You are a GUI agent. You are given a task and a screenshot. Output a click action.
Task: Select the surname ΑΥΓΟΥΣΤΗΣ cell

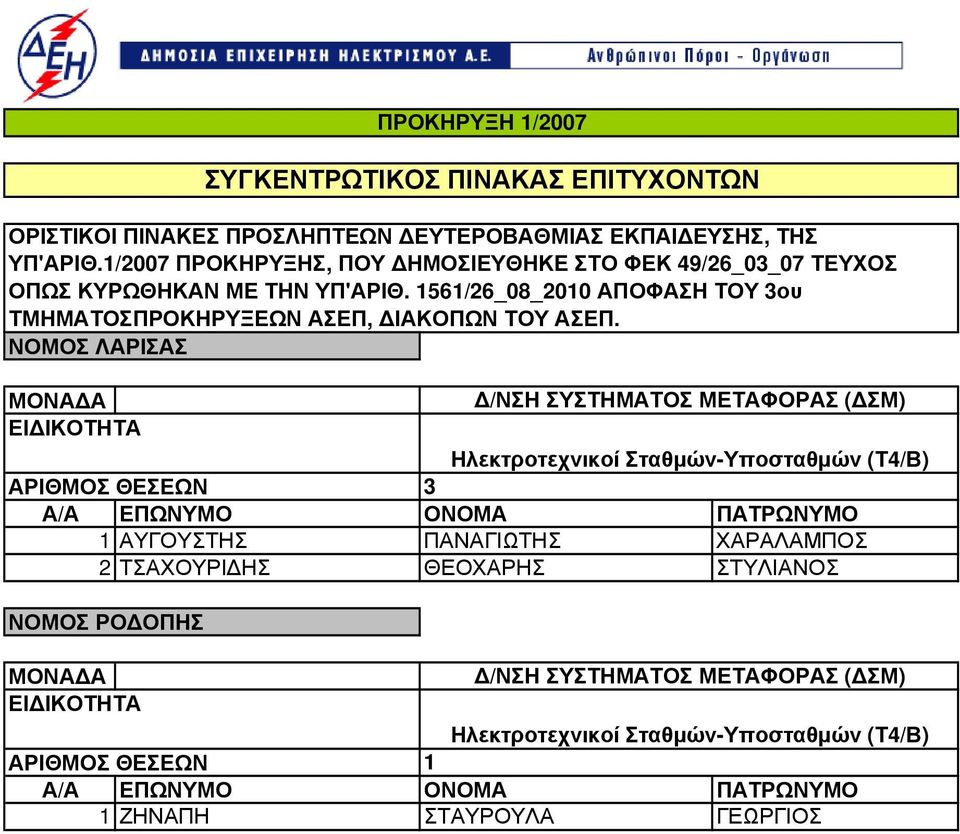(267, 541)
